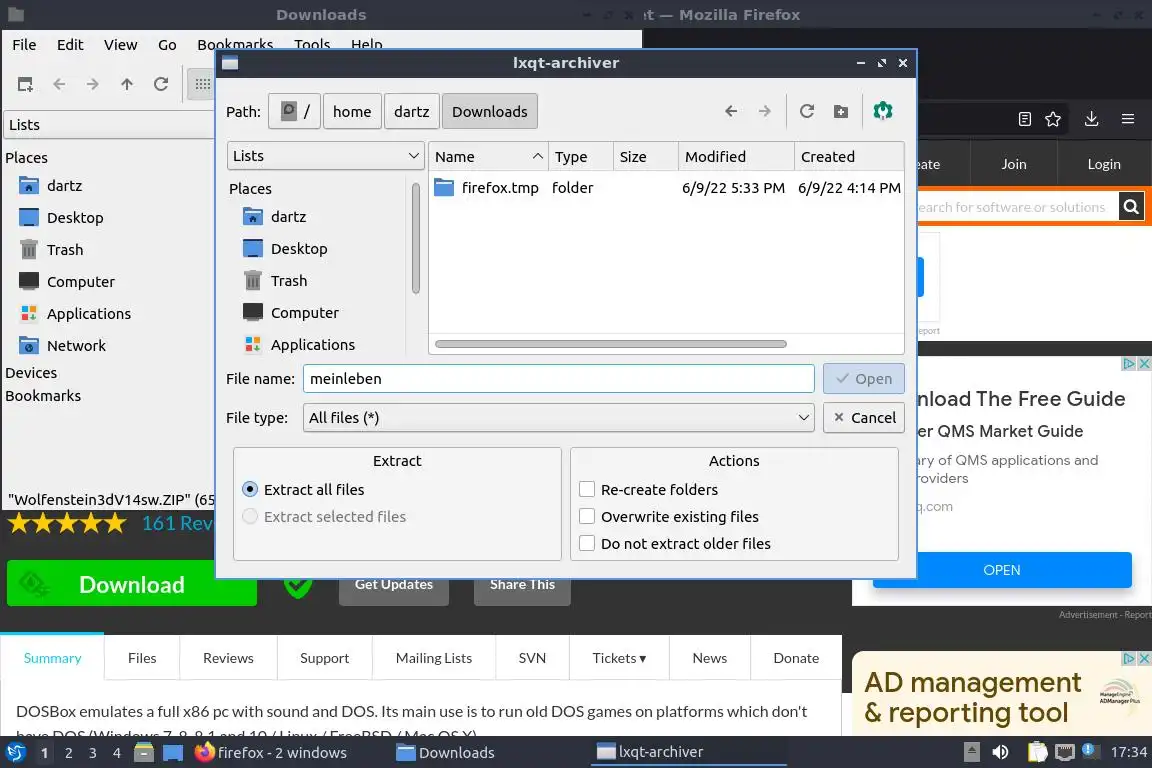Switch to the Mailing Lists tab
The width and height of the screenshot is (1152, 768).
433,658
